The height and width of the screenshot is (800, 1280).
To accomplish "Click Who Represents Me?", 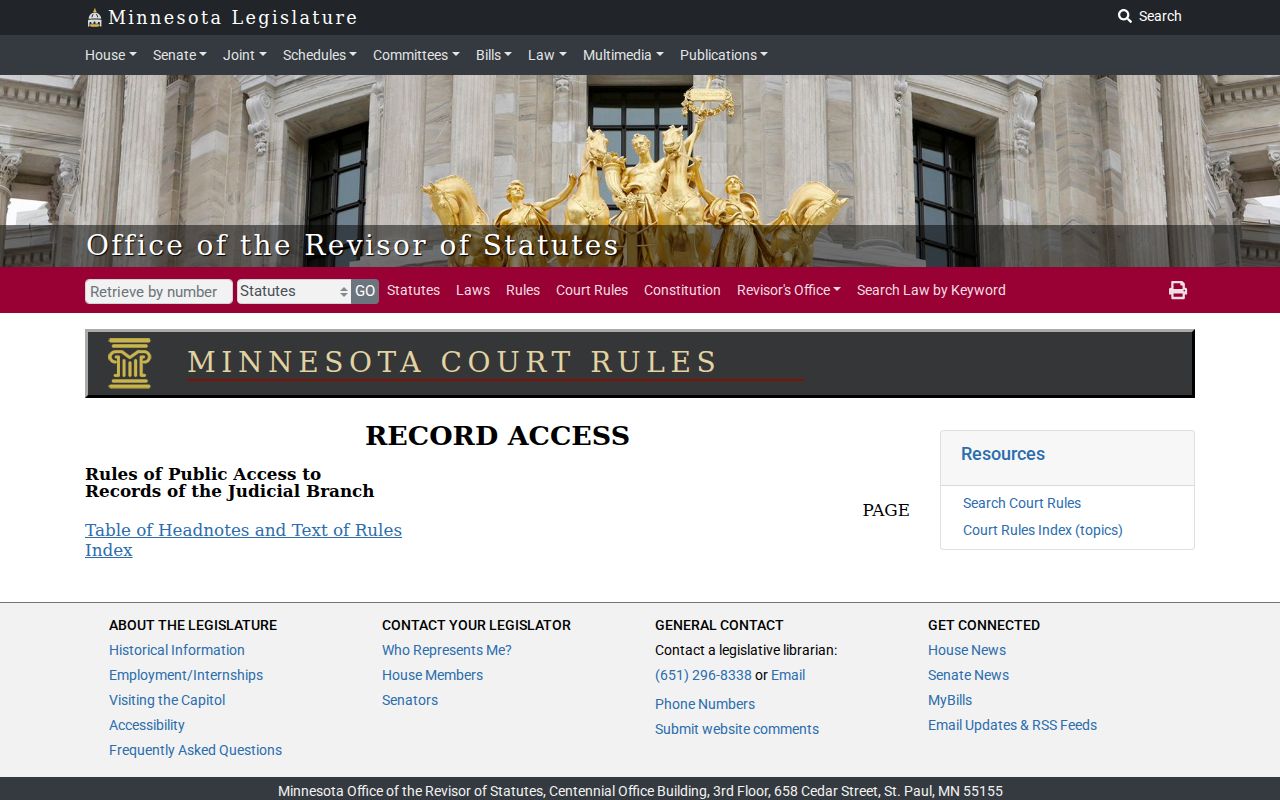I will pyautogui.click(x=447, y=650).
